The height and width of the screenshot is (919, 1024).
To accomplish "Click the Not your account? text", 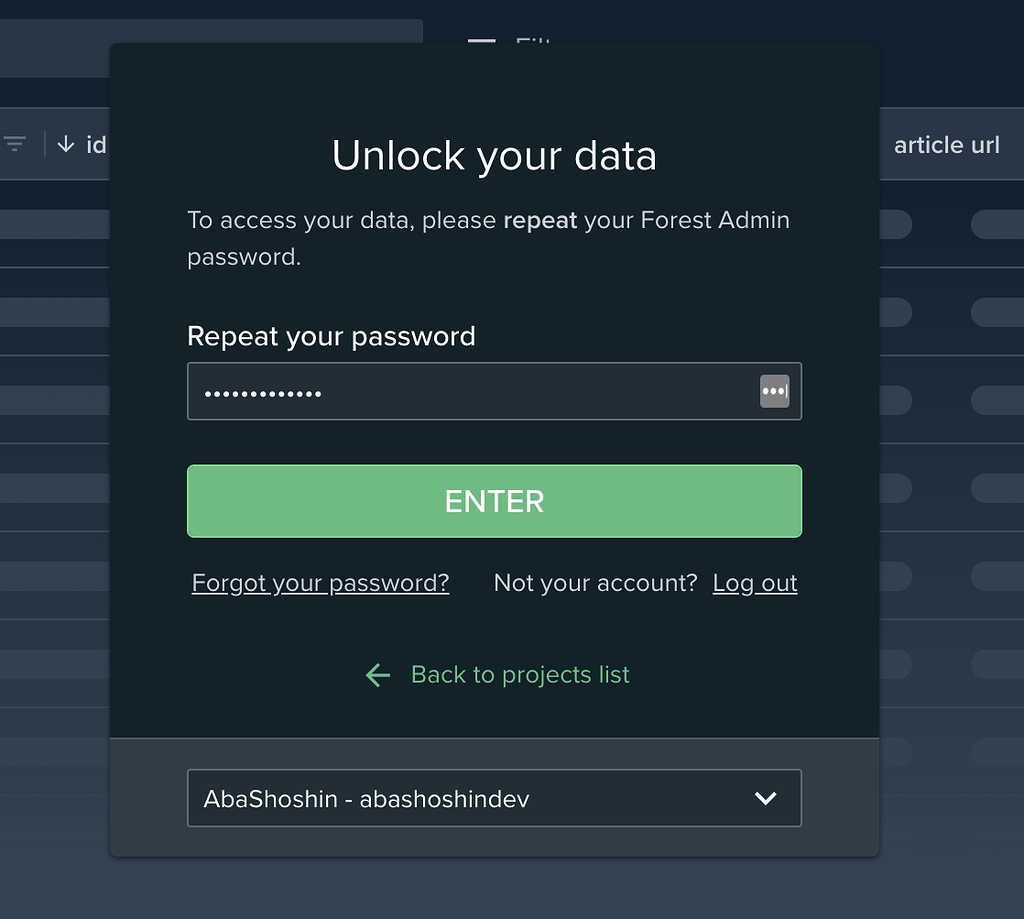I will [595, 583].
